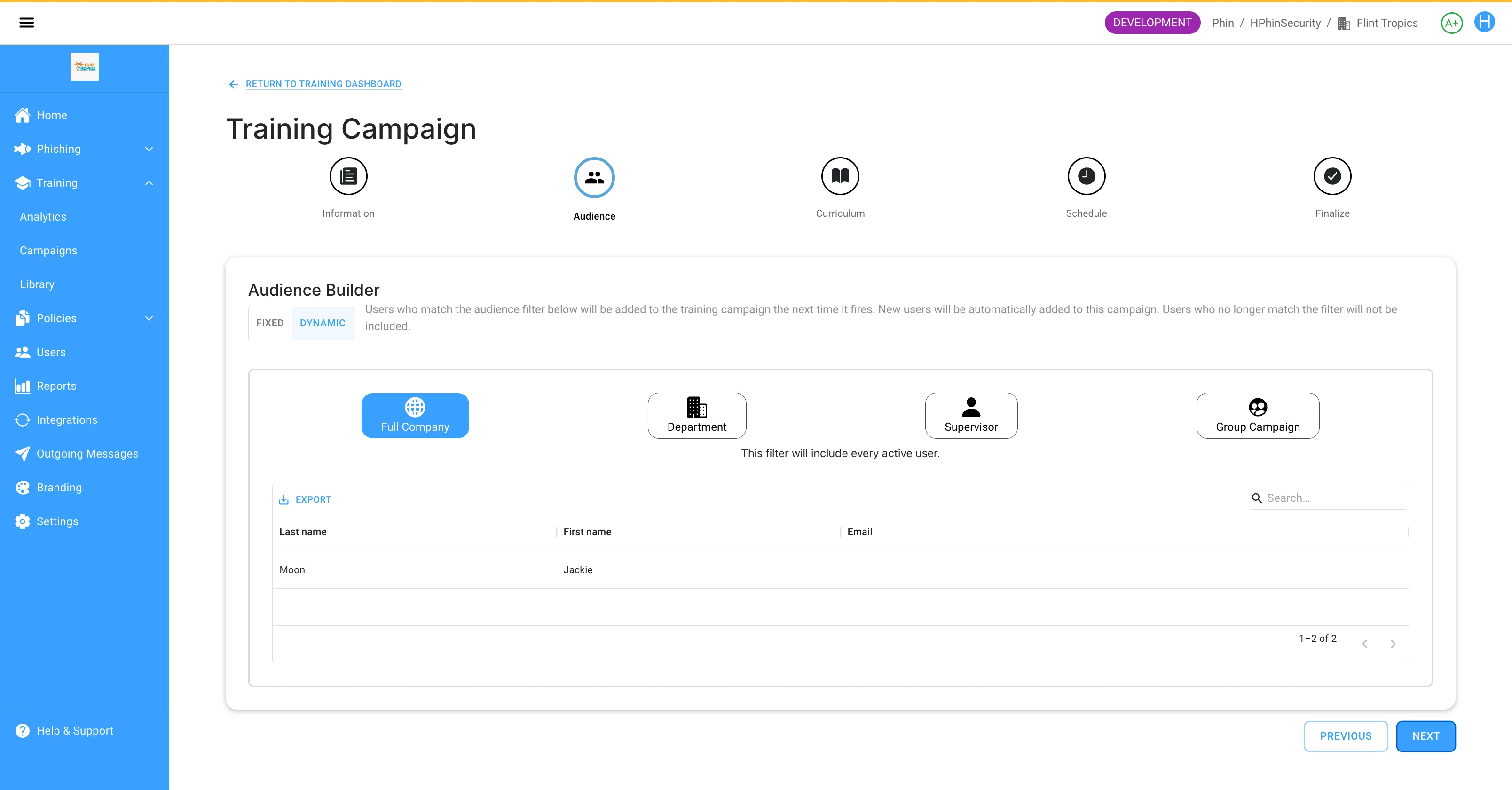This screenshot has width=1512, height=790.
Task: Click the Finalize checkmark step icon
Action: pos(1332,176)
